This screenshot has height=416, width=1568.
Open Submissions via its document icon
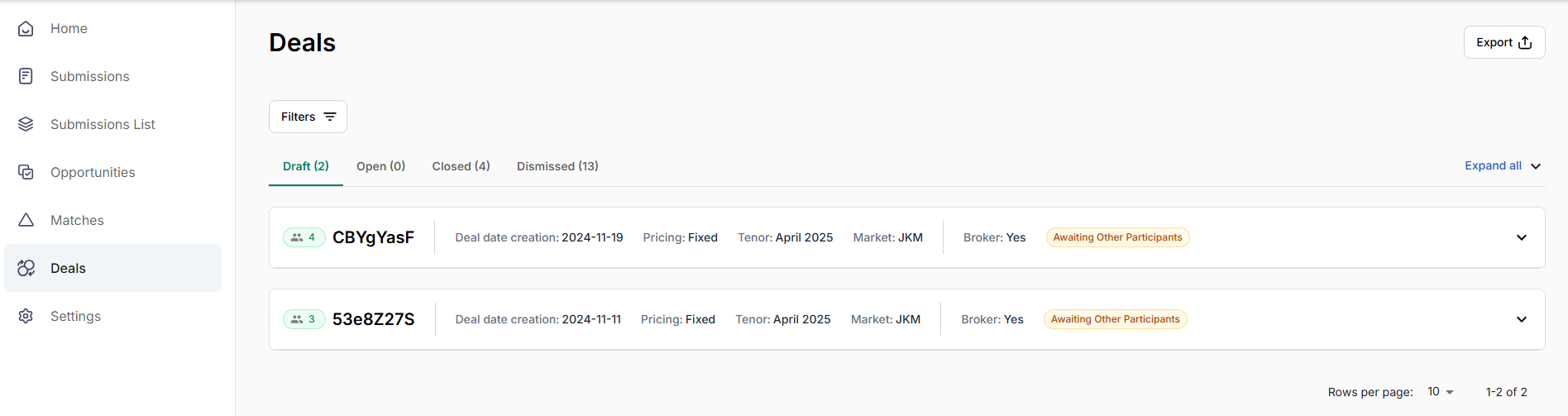[x=26, y=76]
